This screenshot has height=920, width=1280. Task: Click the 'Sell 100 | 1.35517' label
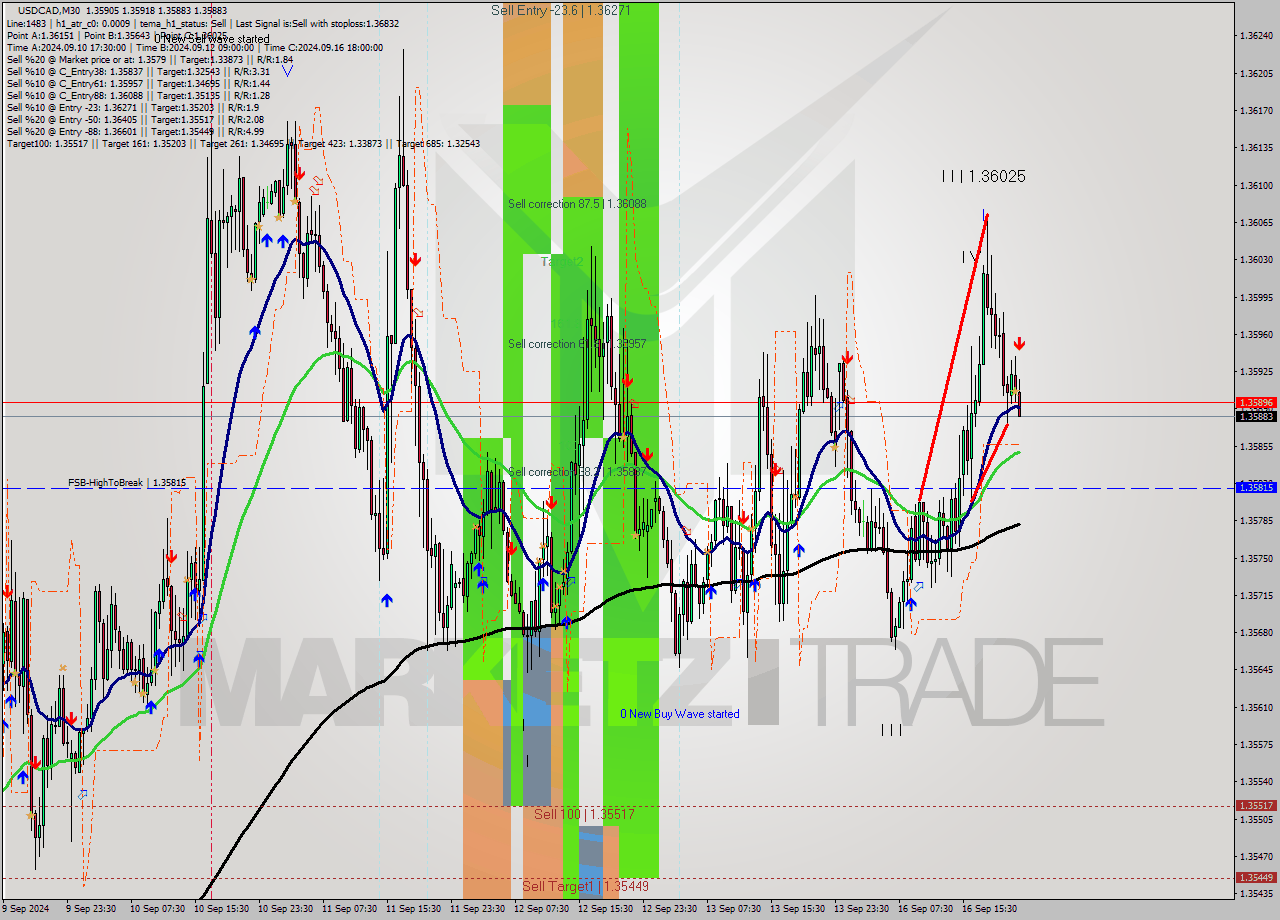click(x=584, y=815)
